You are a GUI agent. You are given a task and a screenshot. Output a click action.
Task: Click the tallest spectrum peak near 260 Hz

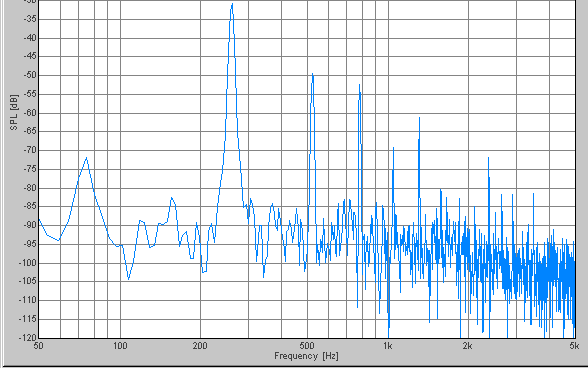232,5
